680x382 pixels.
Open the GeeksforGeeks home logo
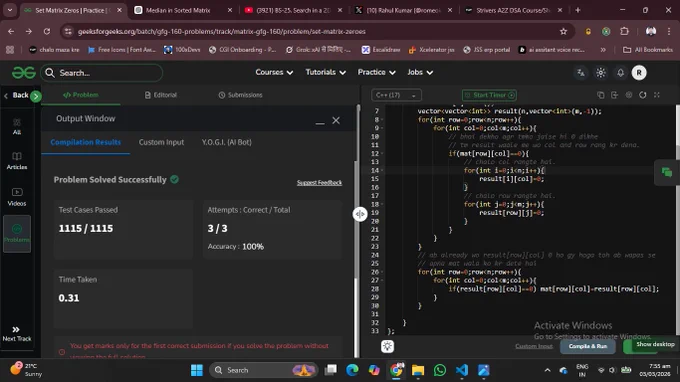(23, 72)
